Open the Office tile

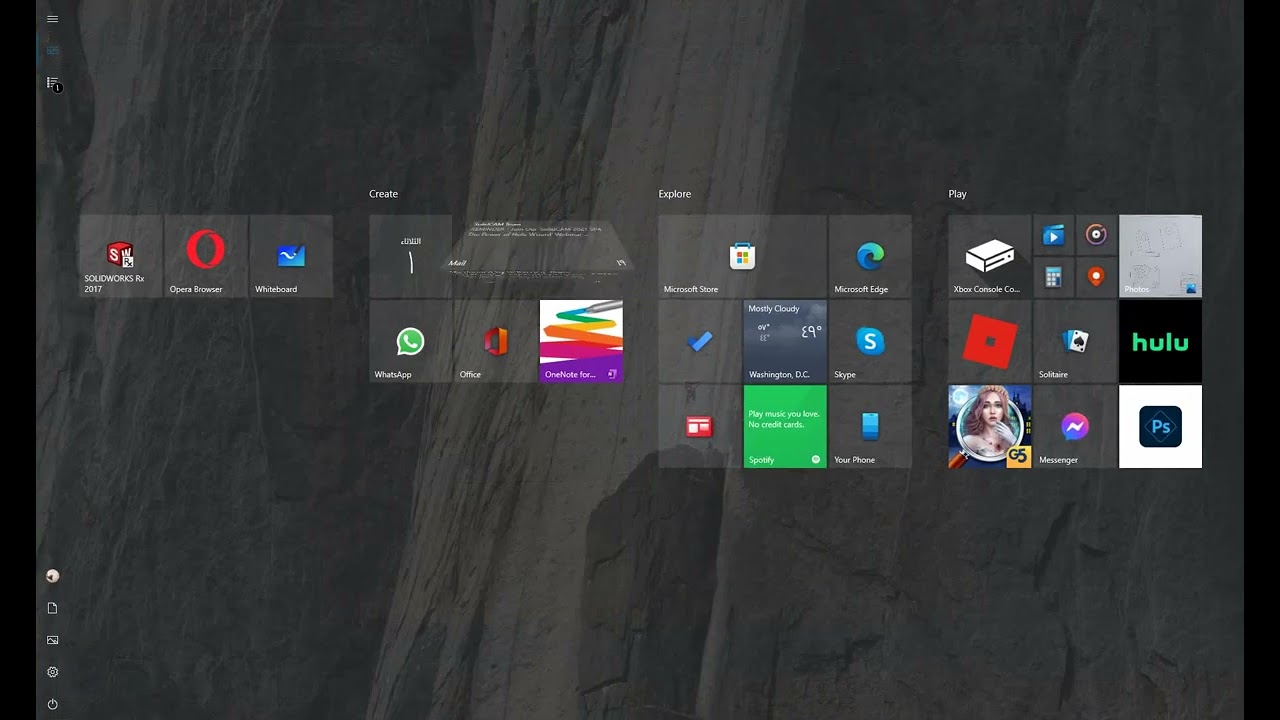tap(496, 341)
